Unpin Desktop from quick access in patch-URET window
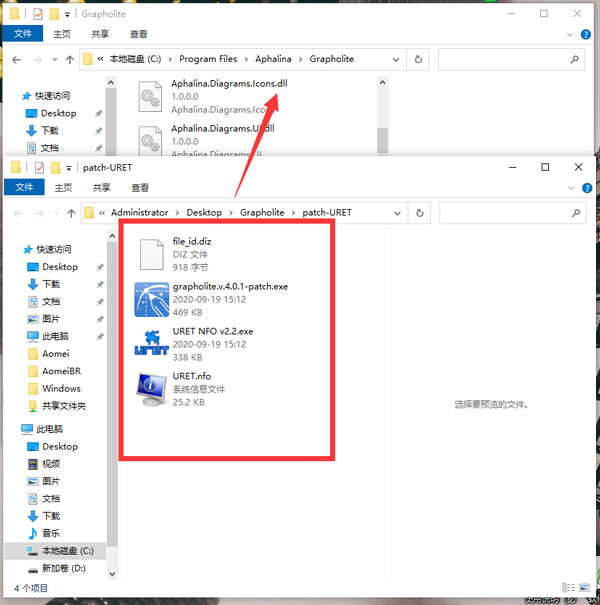This screenshot has height=605, width=600. (x=100, y=267)
